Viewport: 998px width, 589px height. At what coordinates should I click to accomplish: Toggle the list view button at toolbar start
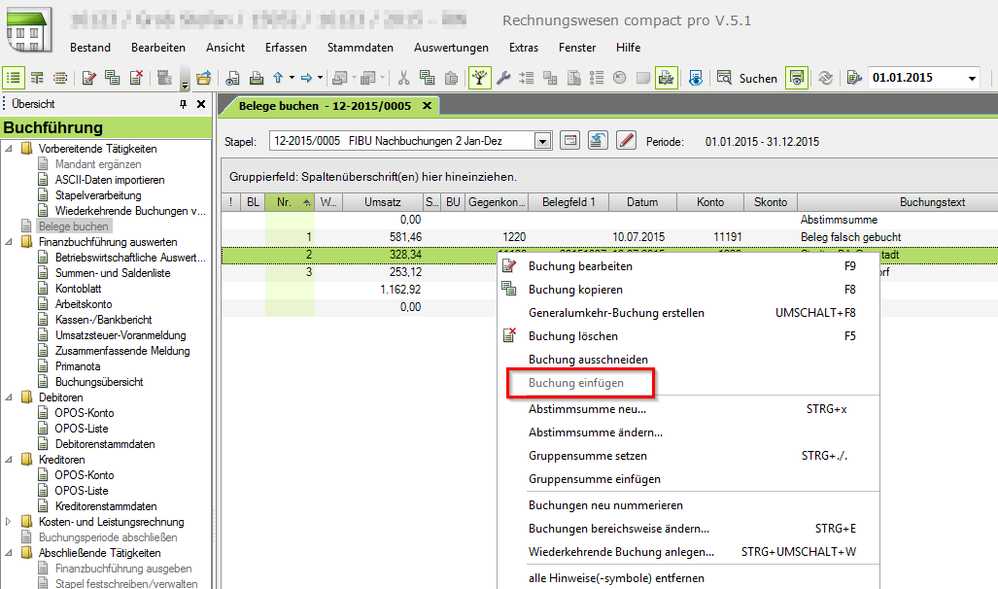click(x=14, y=78)
